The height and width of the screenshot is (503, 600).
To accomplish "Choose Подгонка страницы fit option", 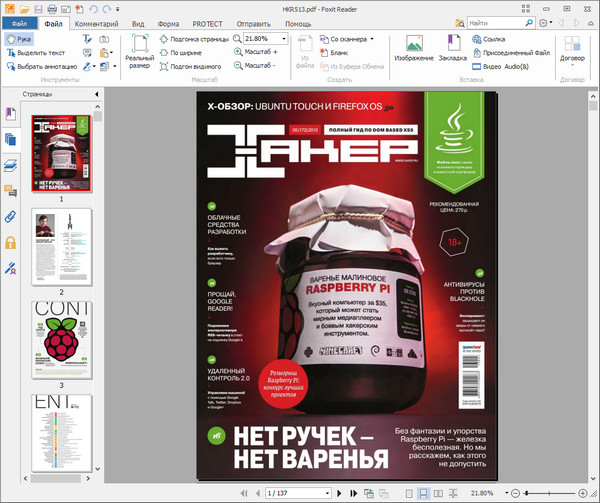I will coord(194,39).
